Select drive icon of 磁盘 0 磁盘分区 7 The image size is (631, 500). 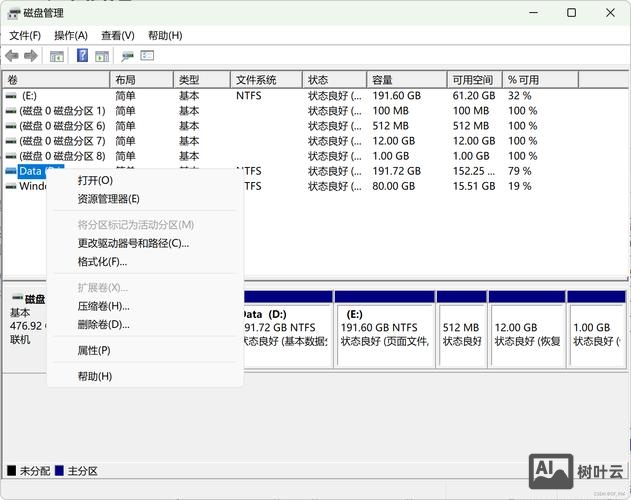tap(11, 141)
